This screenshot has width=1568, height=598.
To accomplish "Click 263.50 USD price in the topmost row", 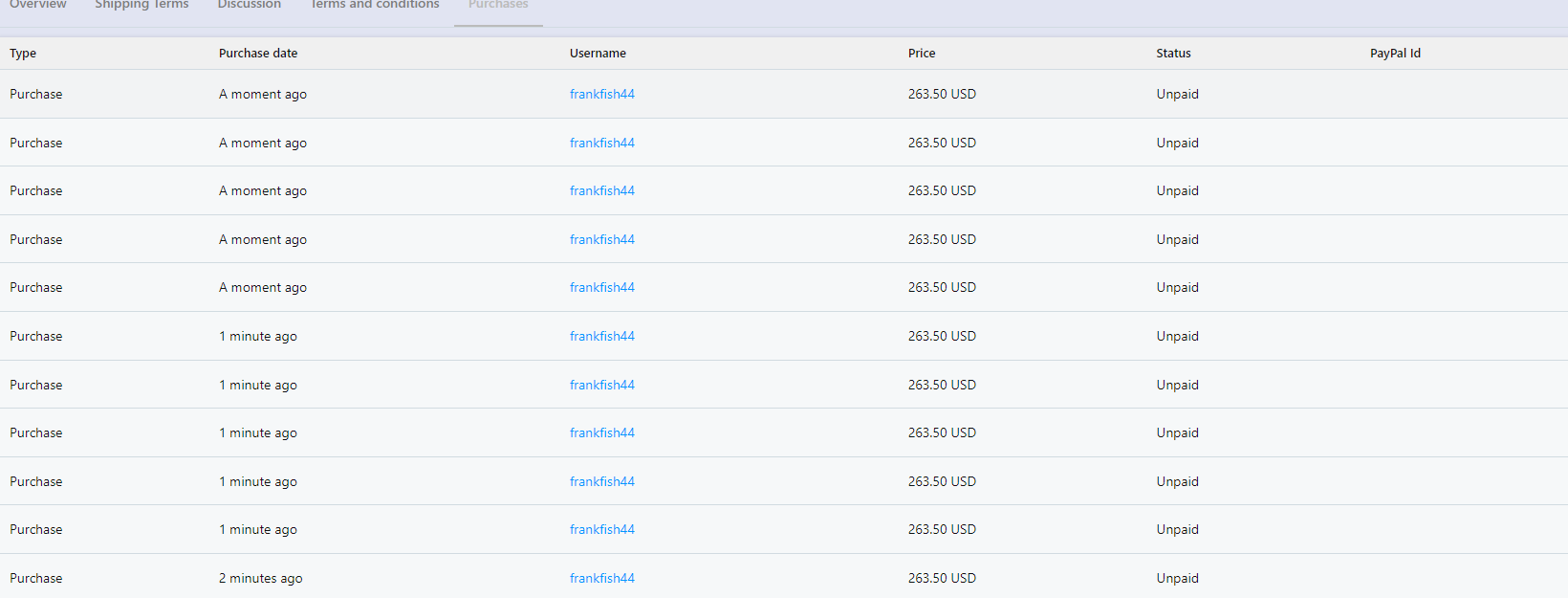I will coord(942,94).
